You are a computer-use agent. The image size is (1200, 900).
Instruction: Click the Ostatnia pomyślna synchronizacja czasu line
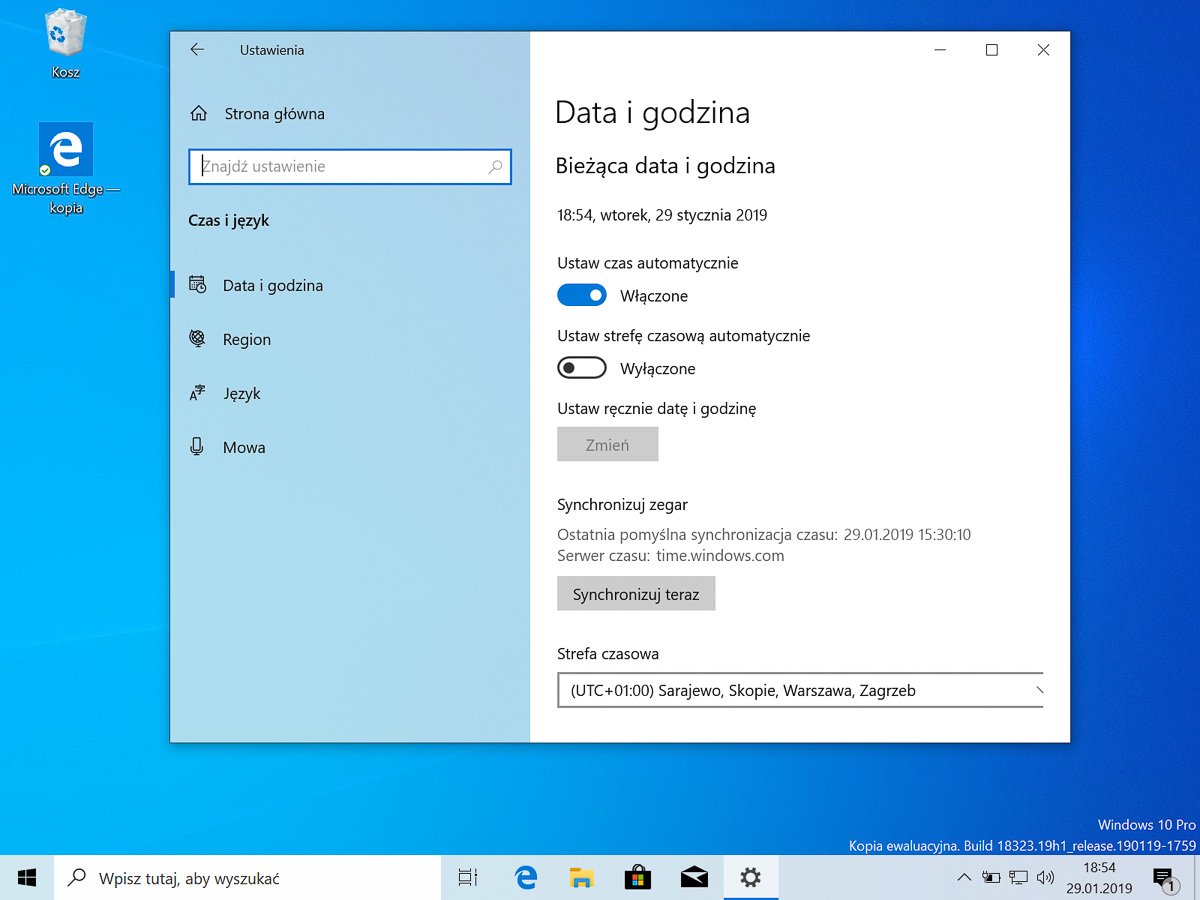[764, 535]
